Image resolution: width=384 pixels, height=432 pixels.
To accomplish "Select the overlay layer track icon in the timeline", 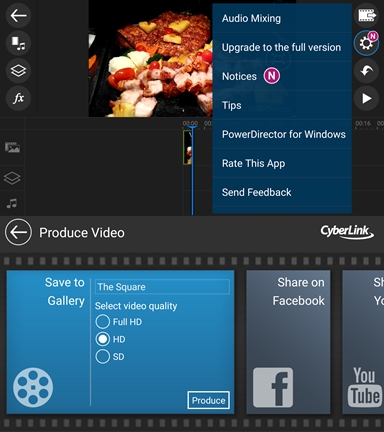I will coord(12,178).
